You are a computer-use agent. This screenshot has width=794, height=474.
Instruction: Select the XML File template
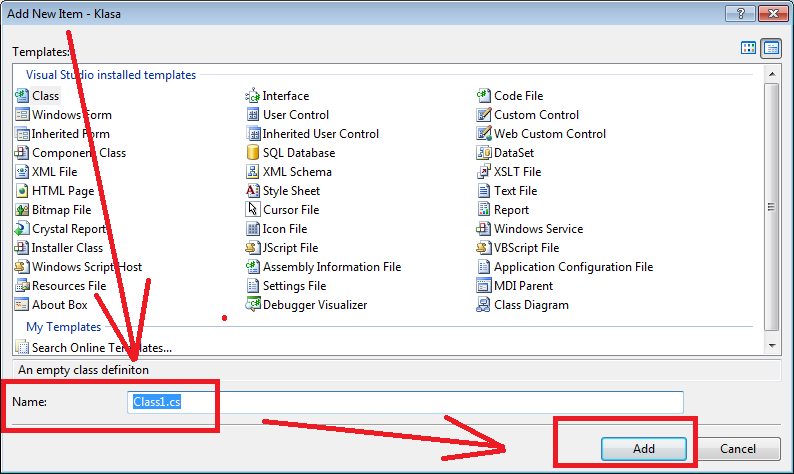tap(55, 172)
